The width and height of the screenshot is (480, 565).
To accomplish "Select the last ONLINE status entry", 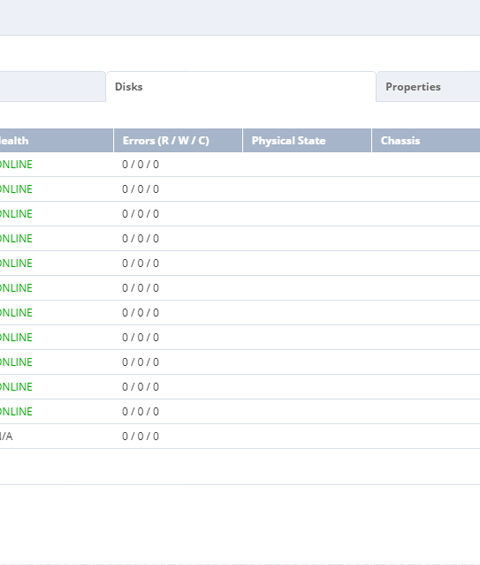I will [16, 411].
